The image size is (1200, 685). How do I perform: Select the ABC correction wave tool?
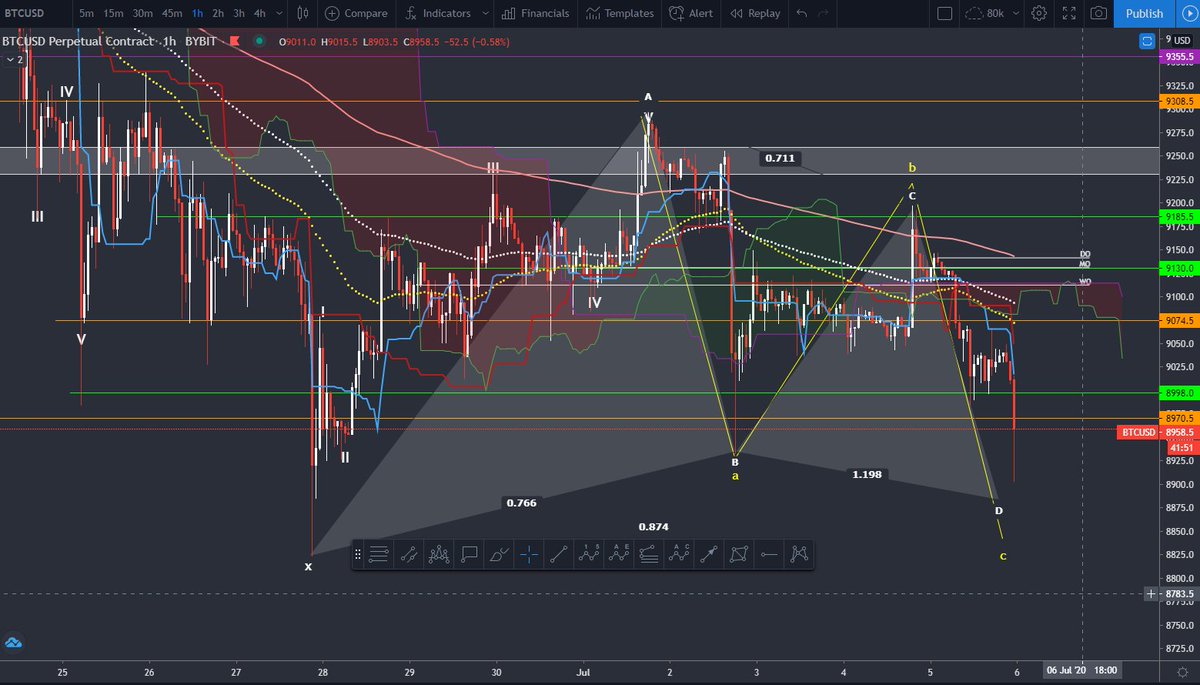pyautogui.click(x=680, y=552)
